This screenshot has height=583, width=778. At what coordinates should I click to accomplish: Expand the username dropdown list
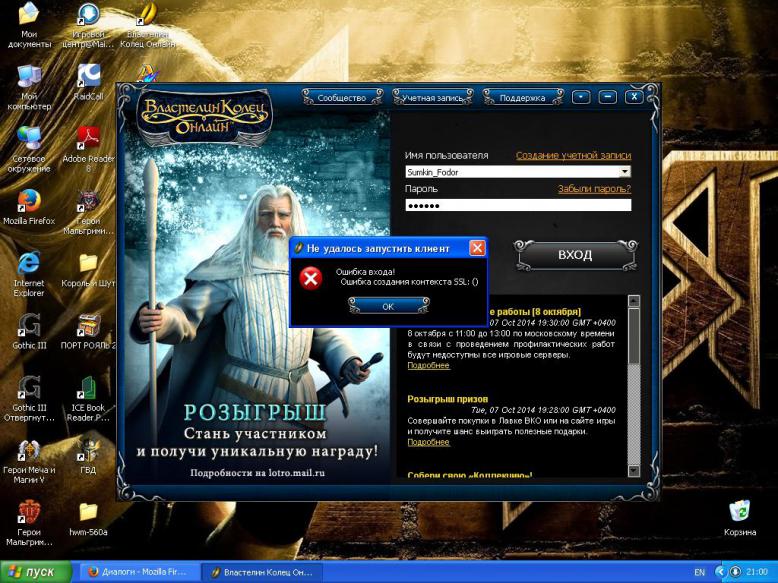pos(625,172)
